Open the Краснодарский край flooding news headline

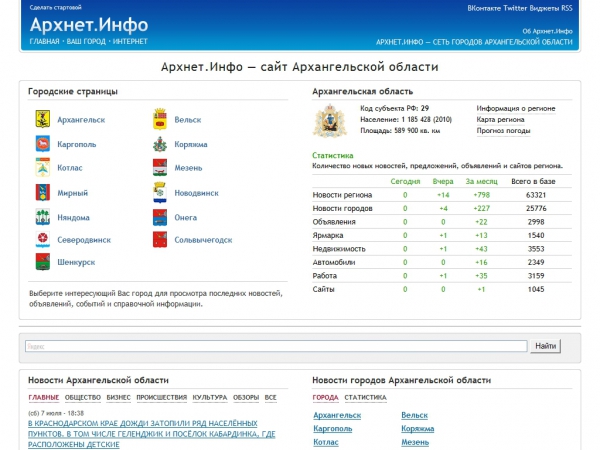(152, 434)
